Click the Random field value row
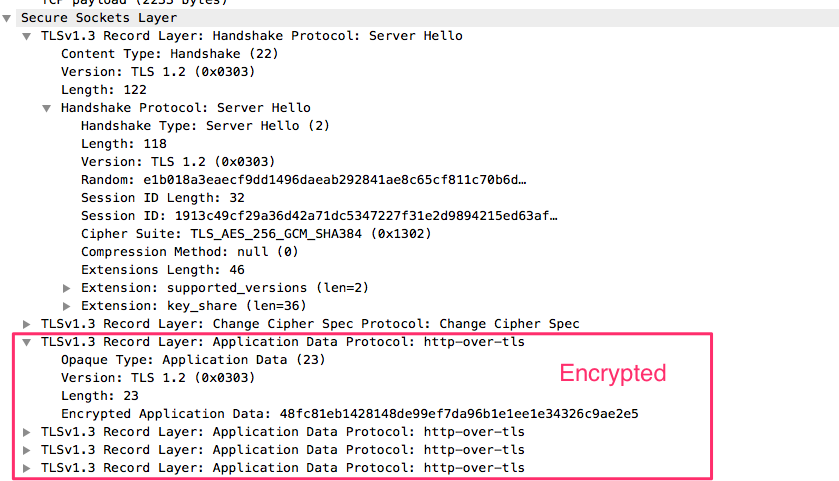This screenshot has height=481, width=839. coord(303,180)
